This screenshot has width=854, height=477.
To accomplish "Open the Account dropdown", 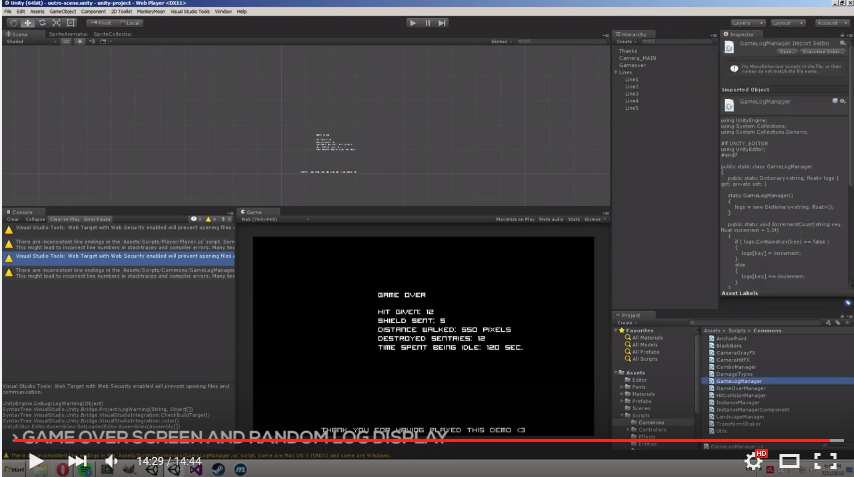I will (x=832, y=23).
